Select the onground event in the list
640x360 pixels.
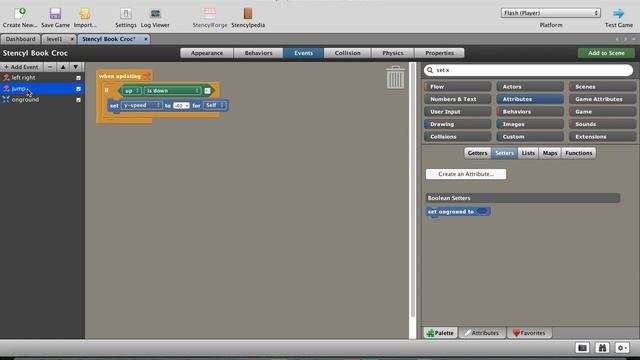pyautogui.click(x=42, y=100)
